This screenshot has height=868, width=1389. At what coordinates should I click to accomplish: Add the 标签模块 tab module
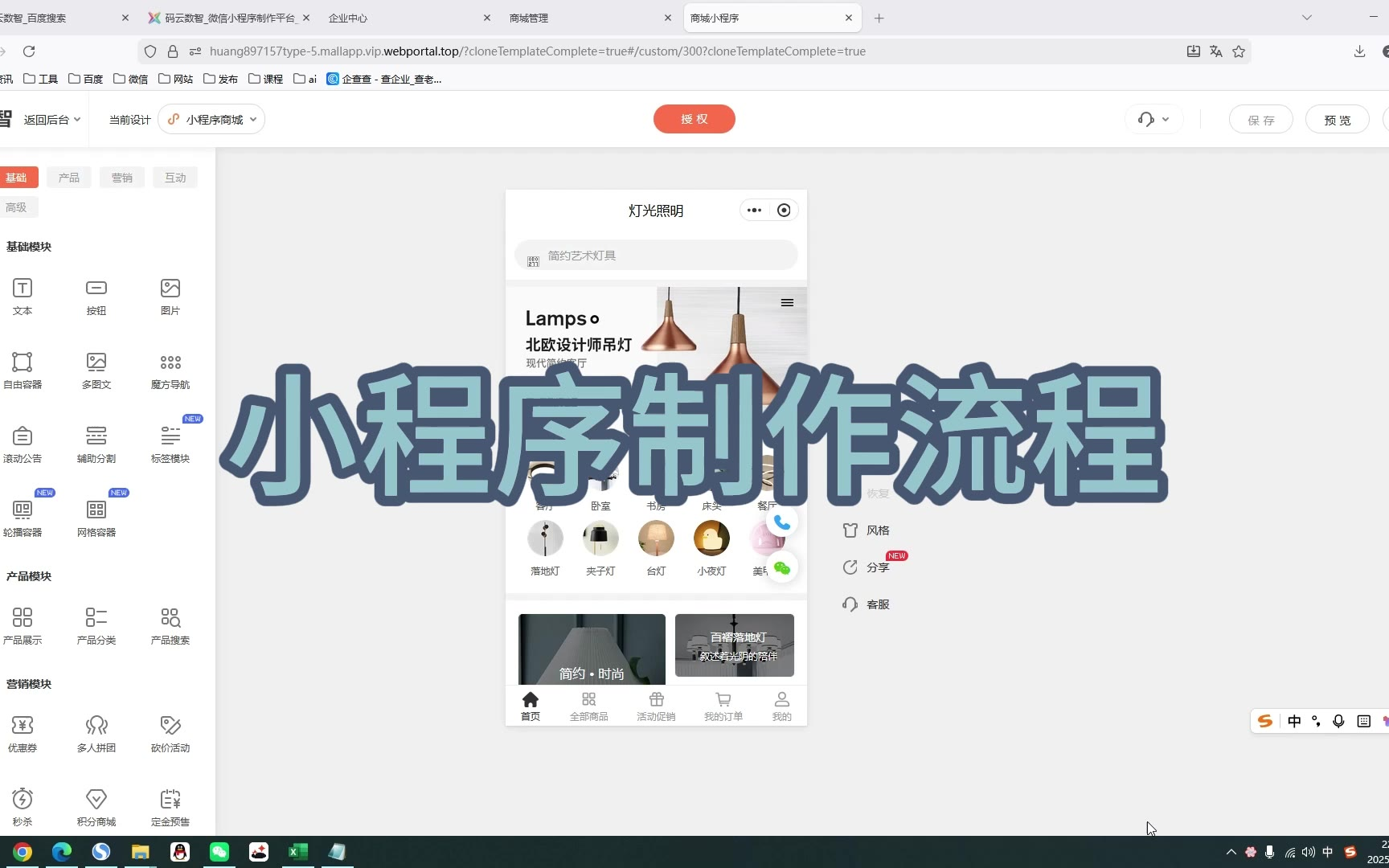[x=170, y=444]
